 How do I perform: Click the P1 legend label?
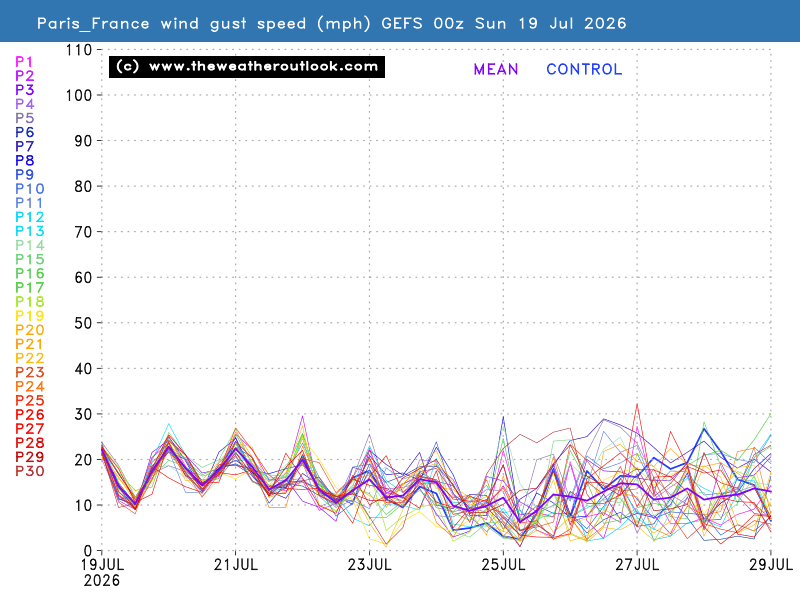pyautogui.click(x=24, y=62)
